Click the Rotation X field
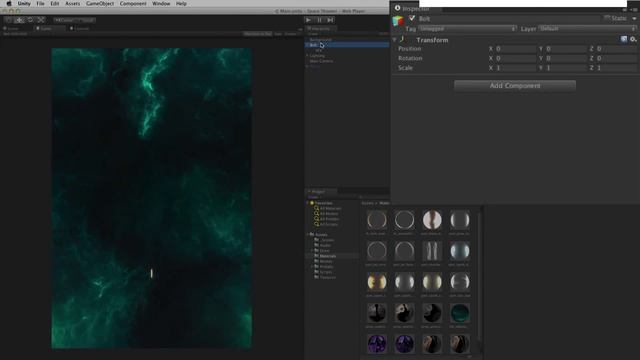 (515, 58)
